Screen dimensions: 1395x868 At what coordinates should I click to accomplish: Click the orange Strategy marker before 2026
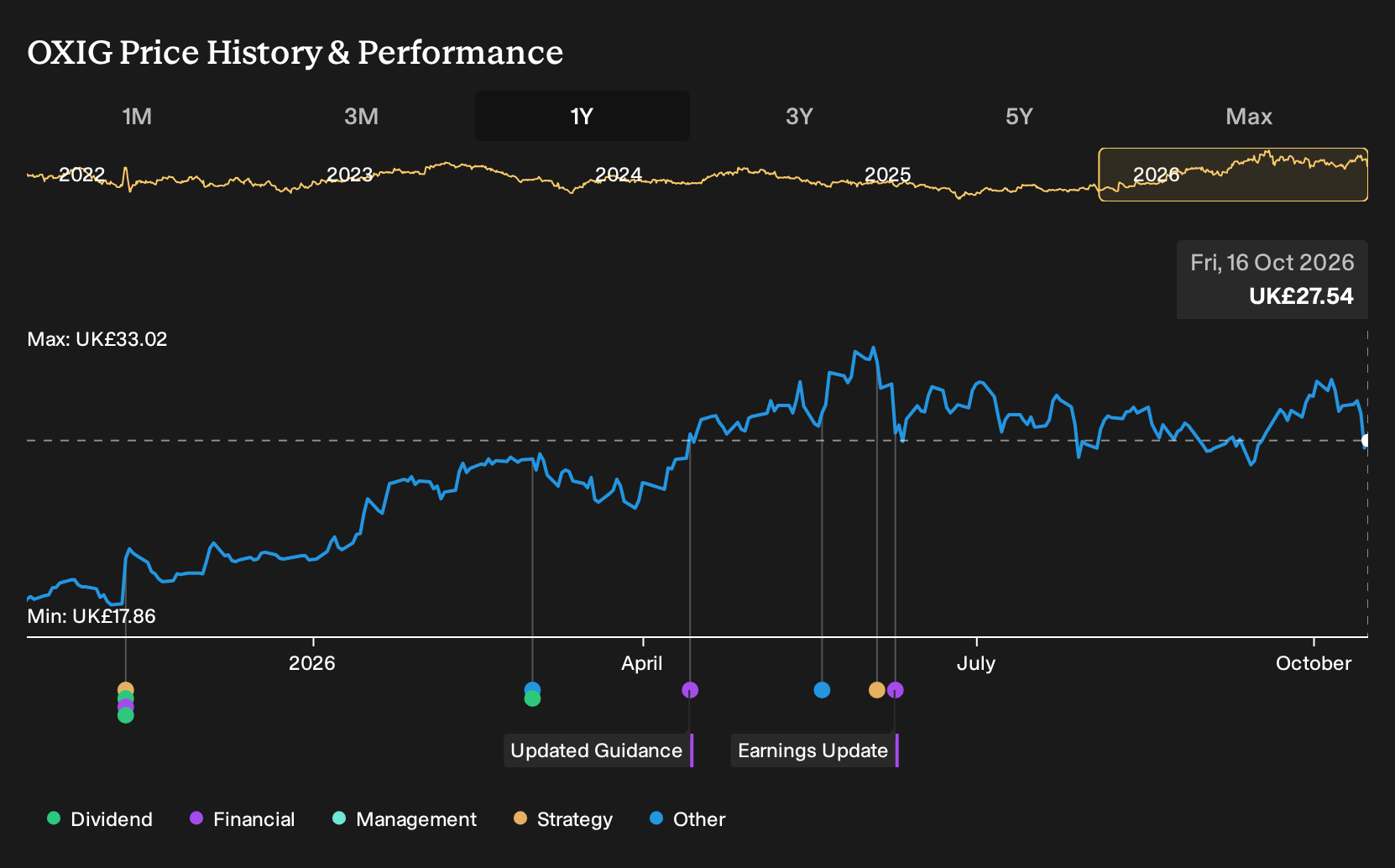click(x=126, y=688)
